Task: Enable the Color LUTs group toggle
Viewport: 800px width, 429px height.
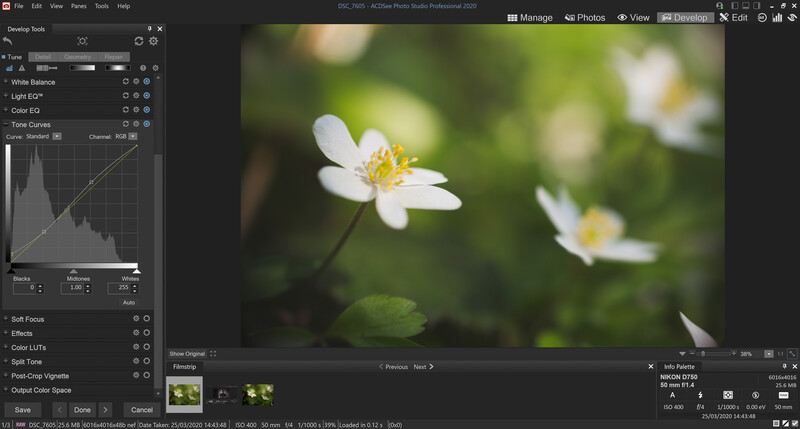Action: [x=146, y=347]
